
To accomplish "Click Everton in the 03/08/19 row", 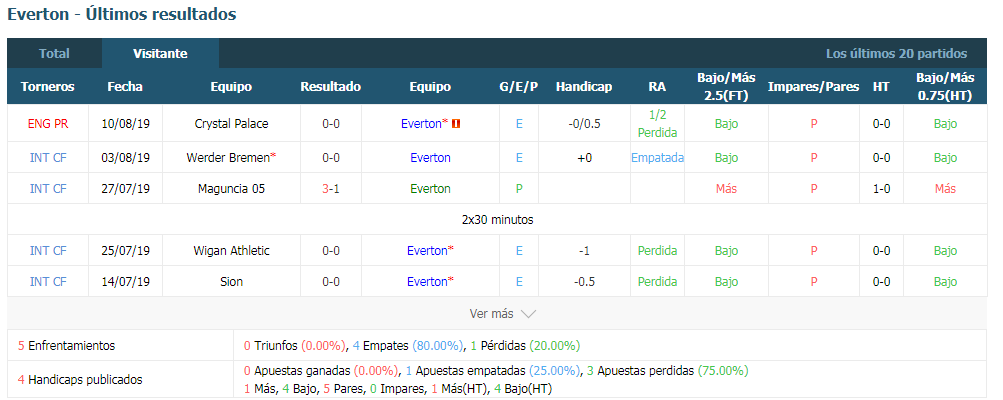I will click(x=430, y=157).
